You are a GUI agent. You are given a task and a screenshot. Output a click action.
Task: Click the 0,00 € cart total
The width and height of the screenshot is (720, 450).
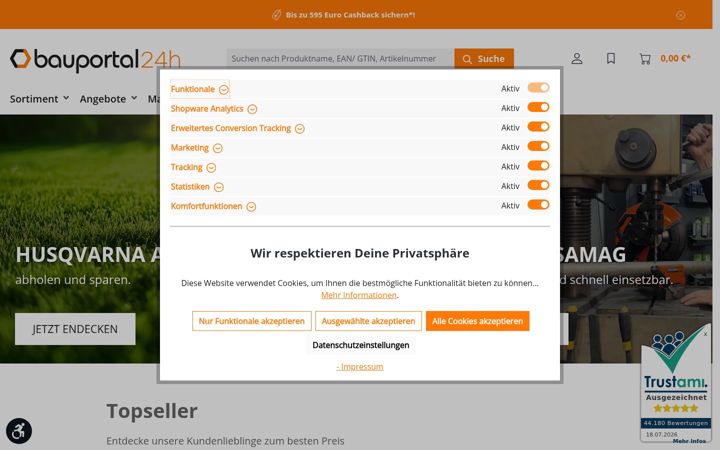point(675,58)
